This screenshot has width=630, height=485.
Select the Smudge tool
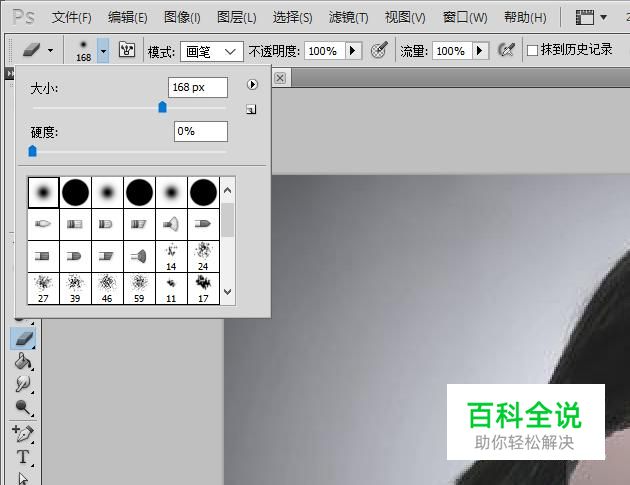(x=22, y=383)
